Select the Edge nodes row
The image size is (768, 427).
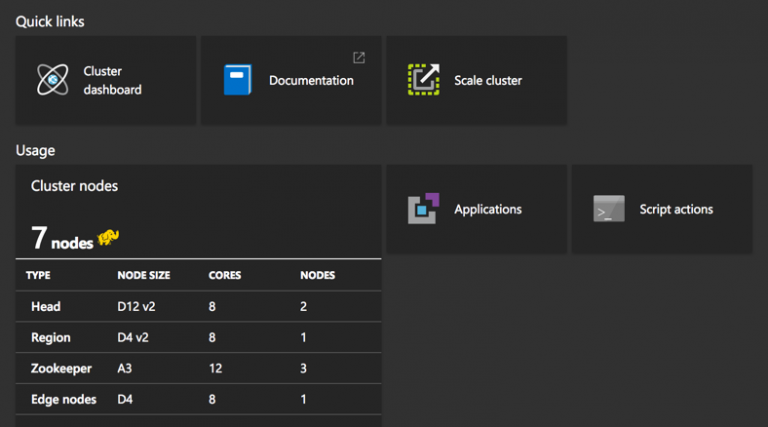point(198,399)
